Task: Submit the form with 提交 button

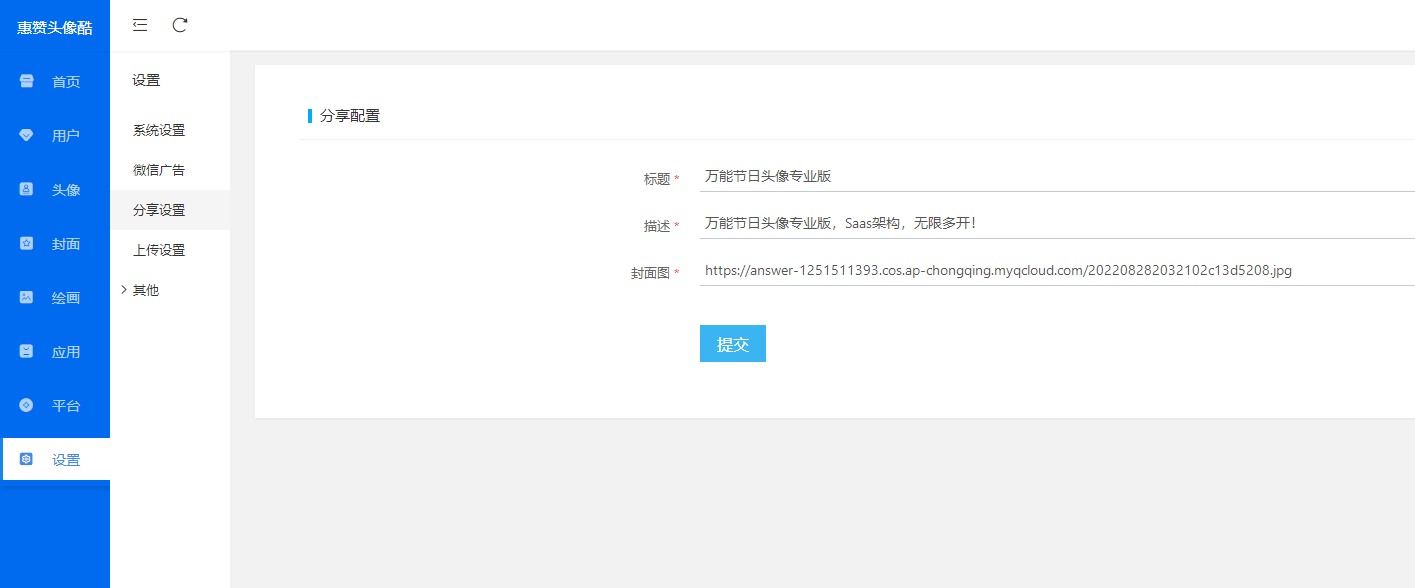Action: pos(733,343)
